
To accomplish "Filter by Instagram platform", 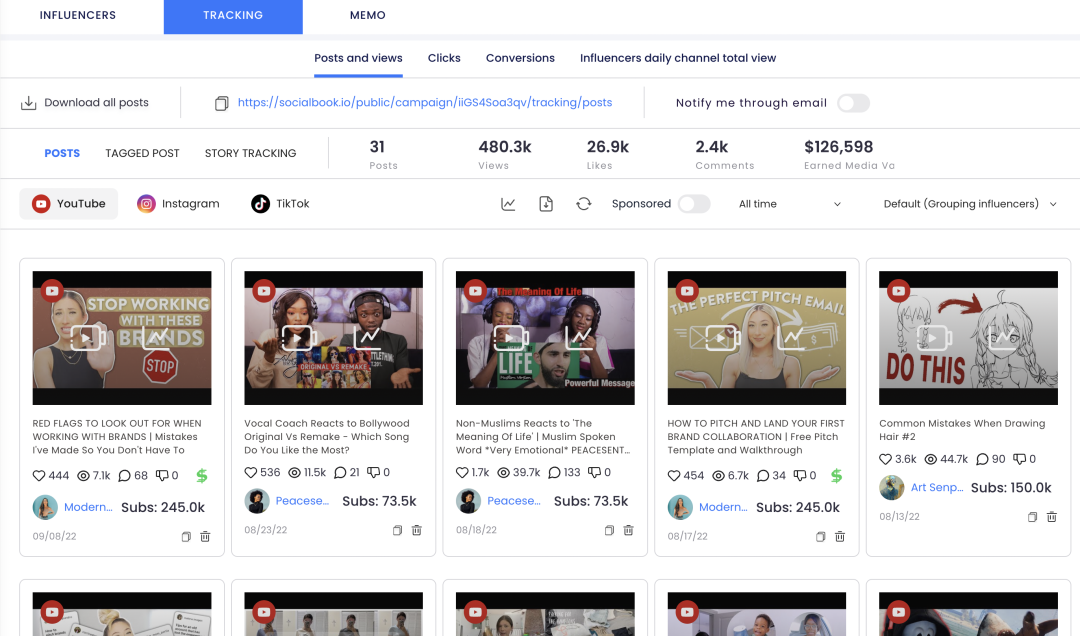I will coord(178,204).
